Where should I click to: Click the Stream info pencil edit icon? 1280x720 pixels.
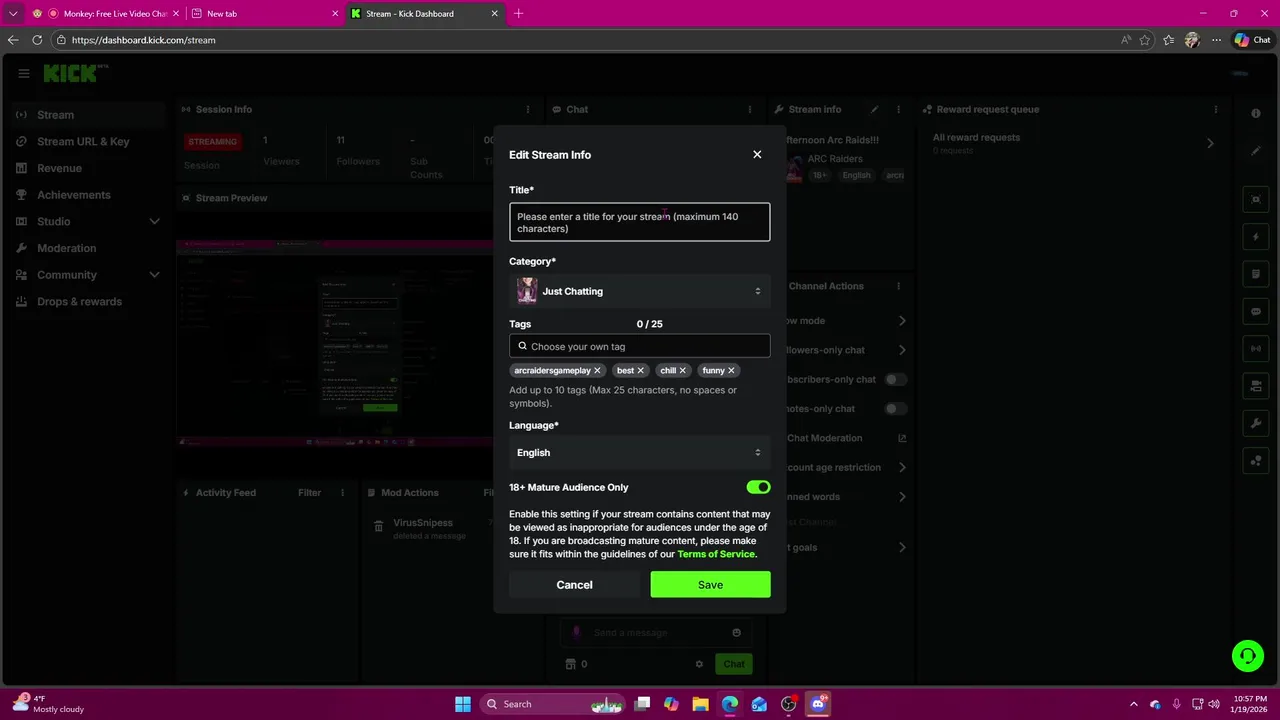pos(874,109)
